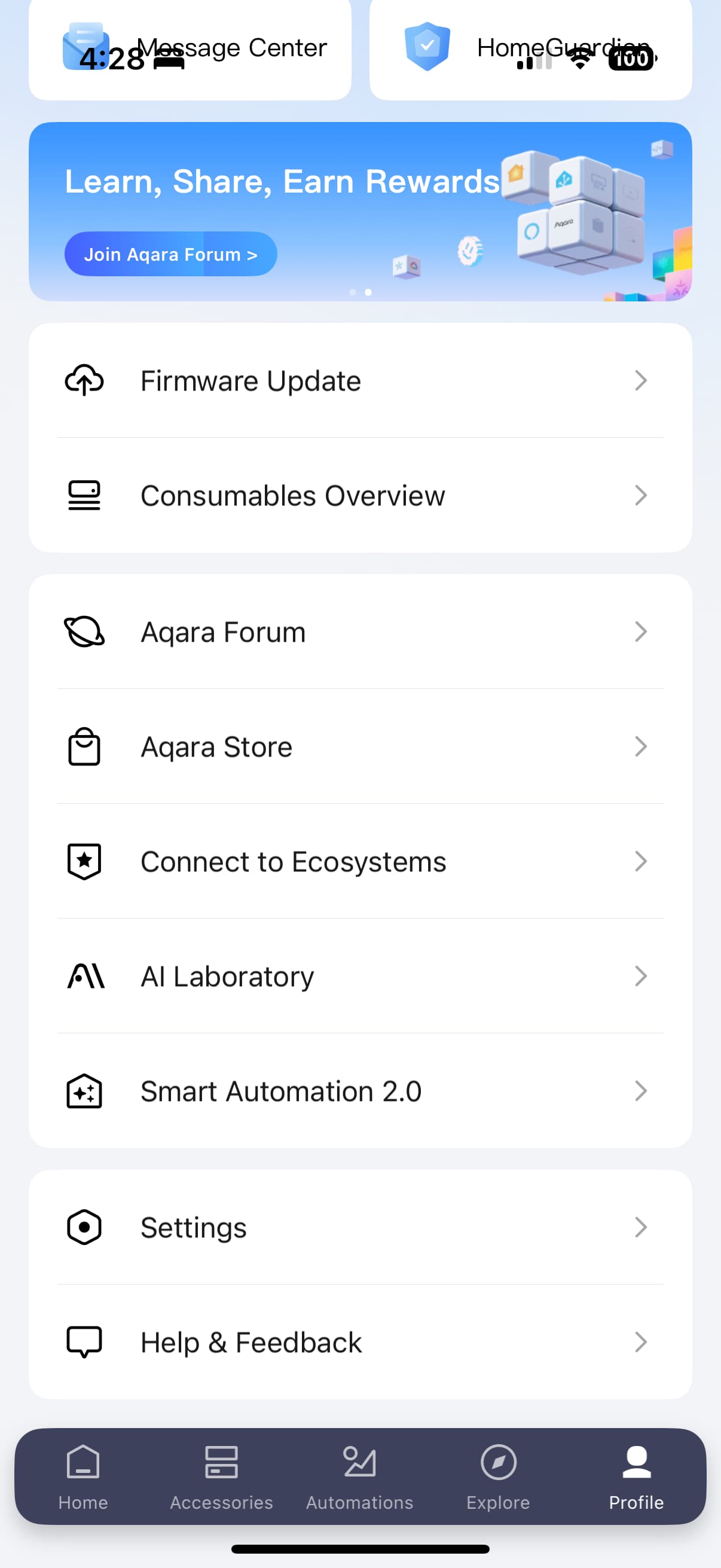Tap the AI Laboratory icon
721x1568 pixels.
[x=85, y=976]
